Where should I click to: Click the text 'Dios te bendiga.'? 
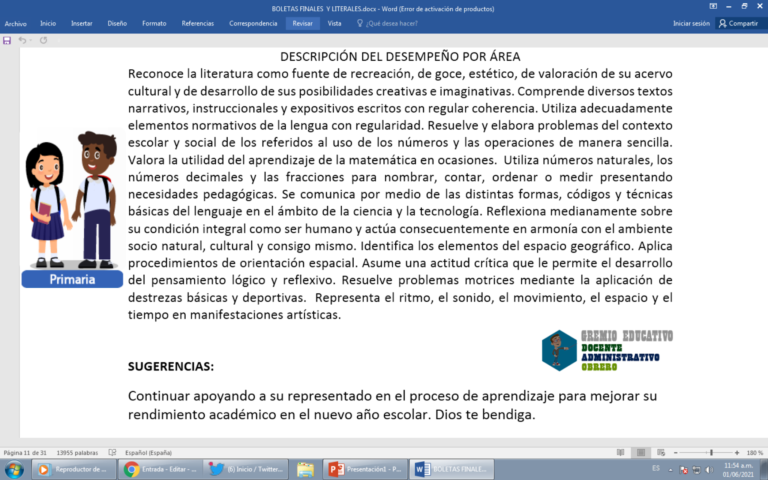click(x=485, y=414)
